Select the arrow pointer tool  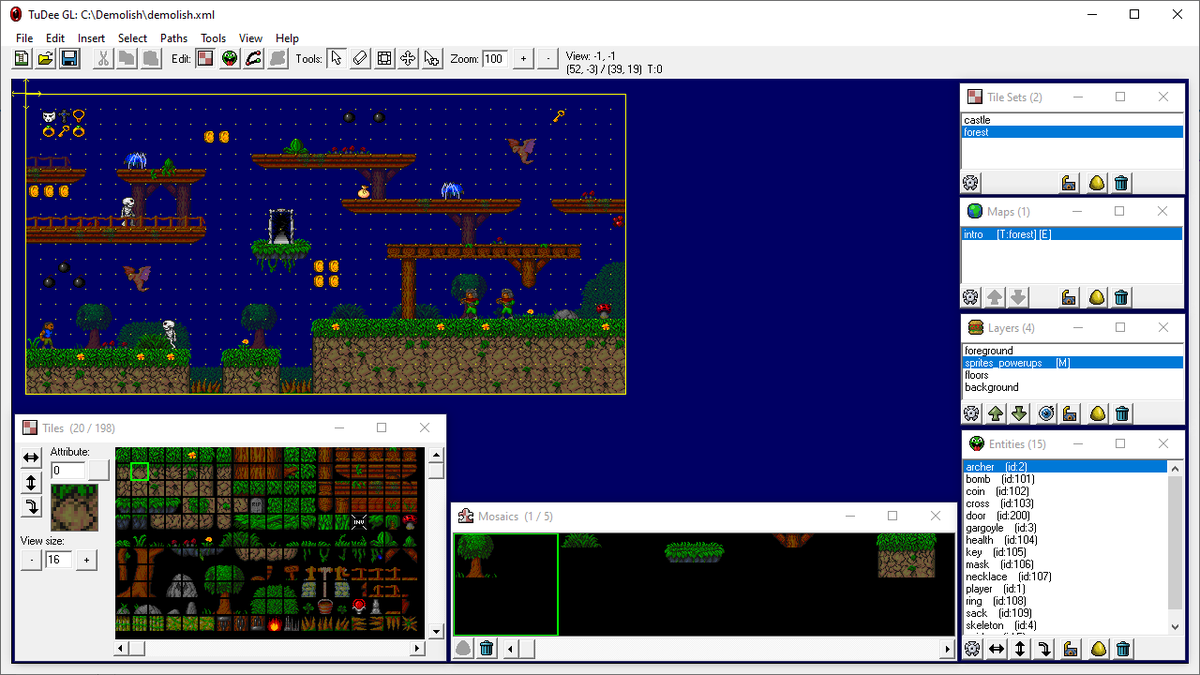337,59
